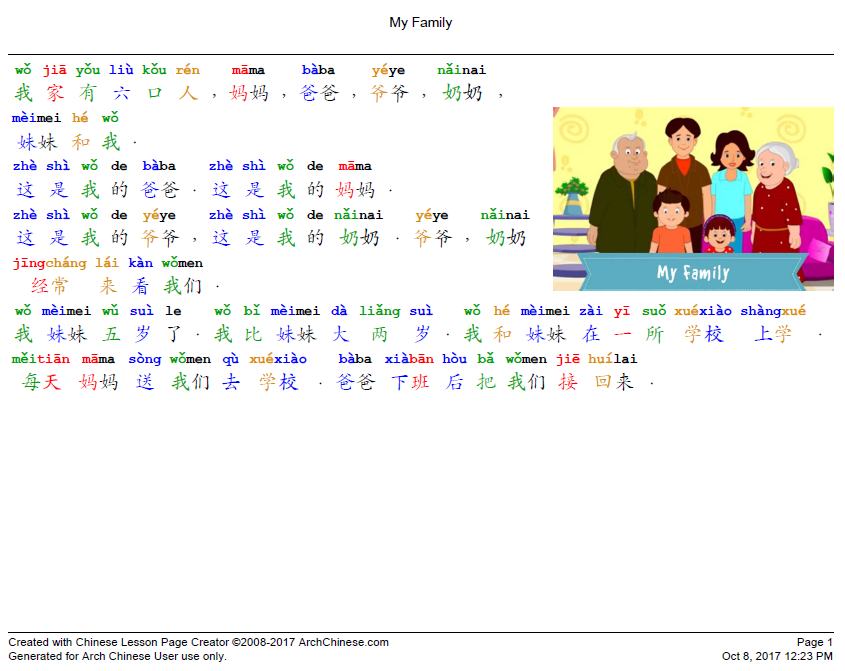Select the pinyin "jīngcháng" in the passage
This screenshot has width=845, height=671.
coord(49,263)
